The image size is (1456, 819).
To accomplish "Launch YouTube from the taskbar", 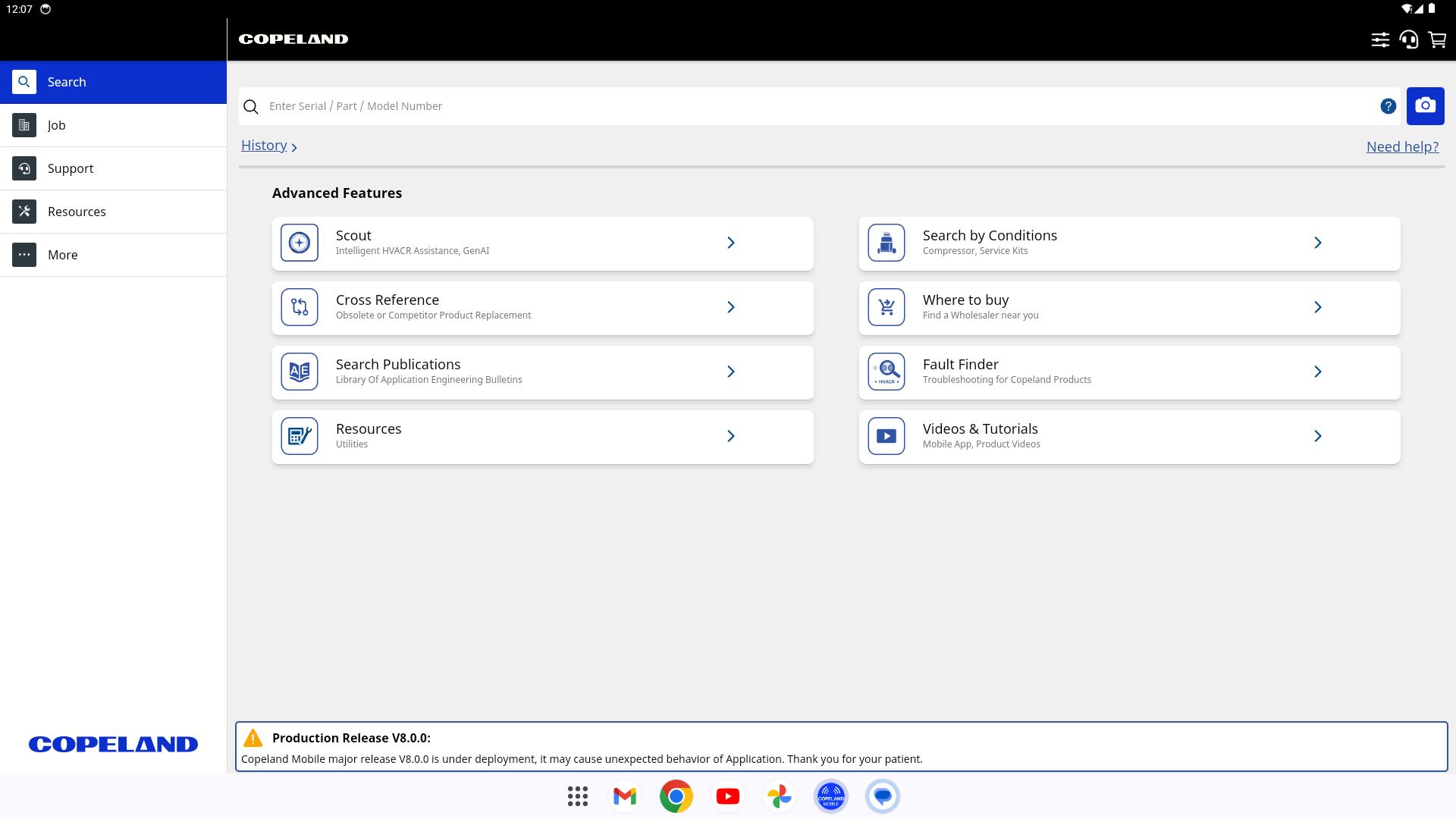I will click(728, 796).
